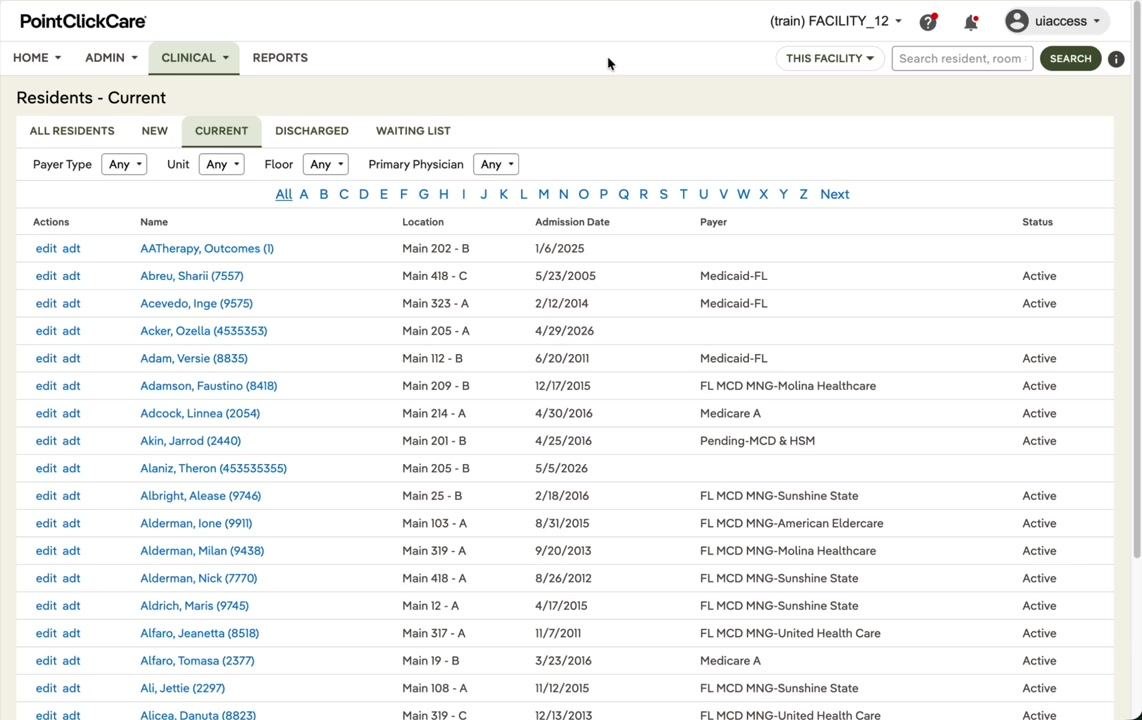
Task: Switch to the DISCHARGED tab
Action: click(312, 131)
